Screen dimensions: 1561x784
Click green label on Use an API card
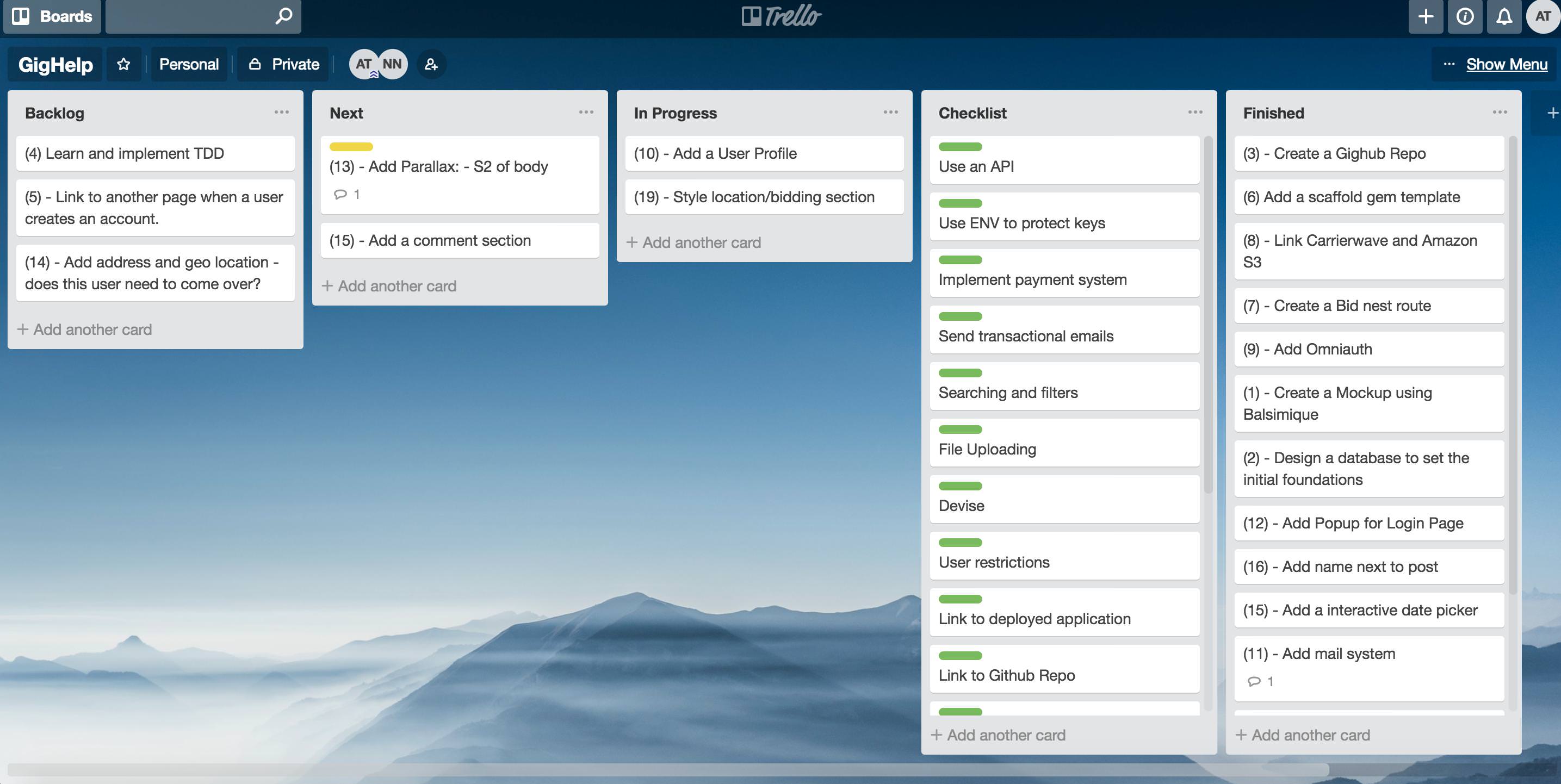click(x=960, y=147)
